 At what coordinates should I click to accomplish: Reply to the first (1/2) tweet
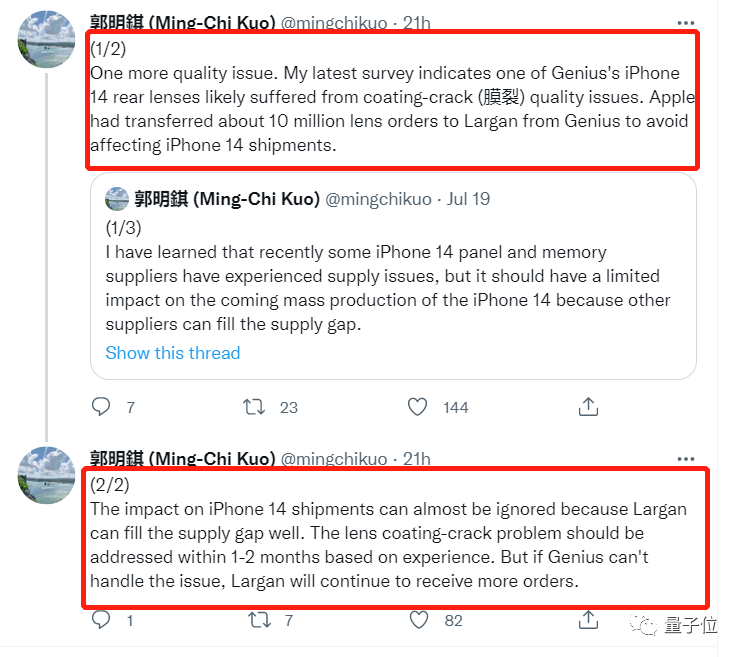point(101,407)
